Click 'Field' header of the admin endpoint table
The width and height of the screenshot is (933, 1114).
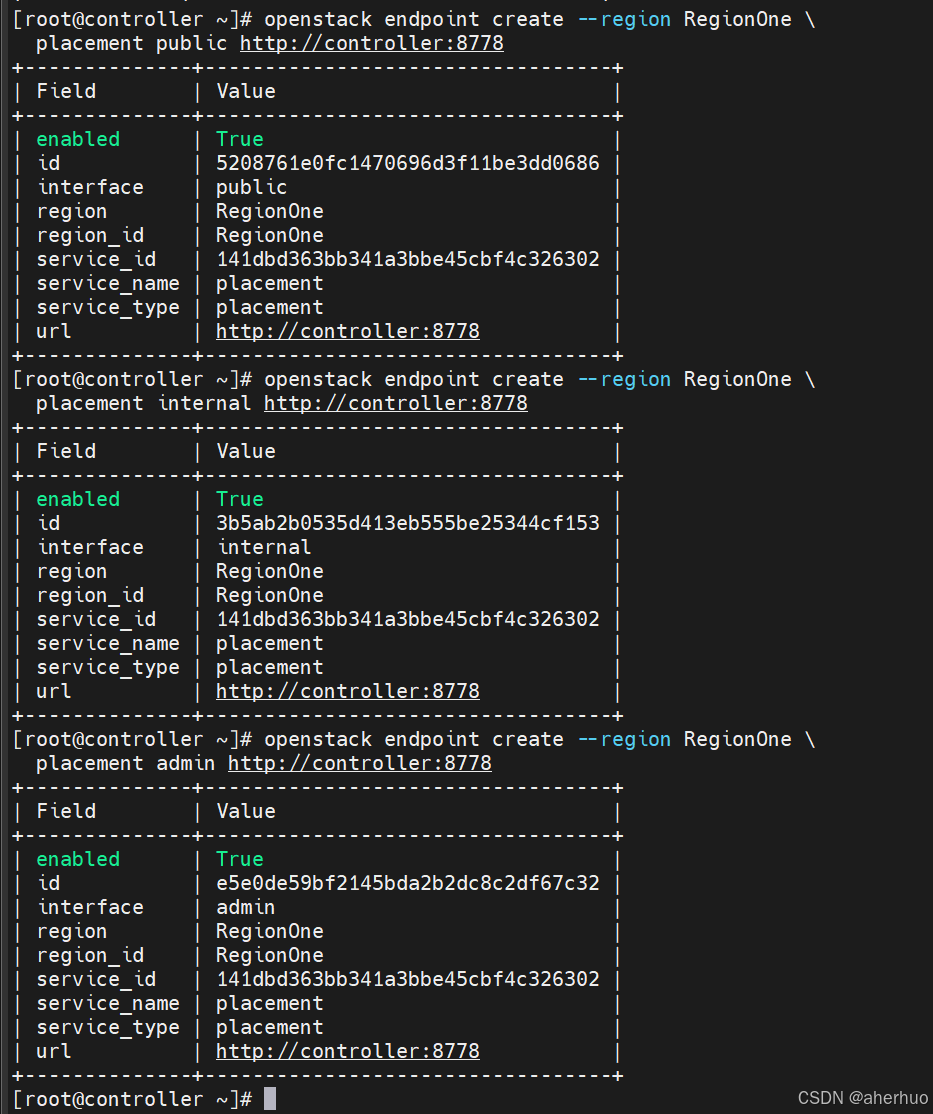(66, 812)
